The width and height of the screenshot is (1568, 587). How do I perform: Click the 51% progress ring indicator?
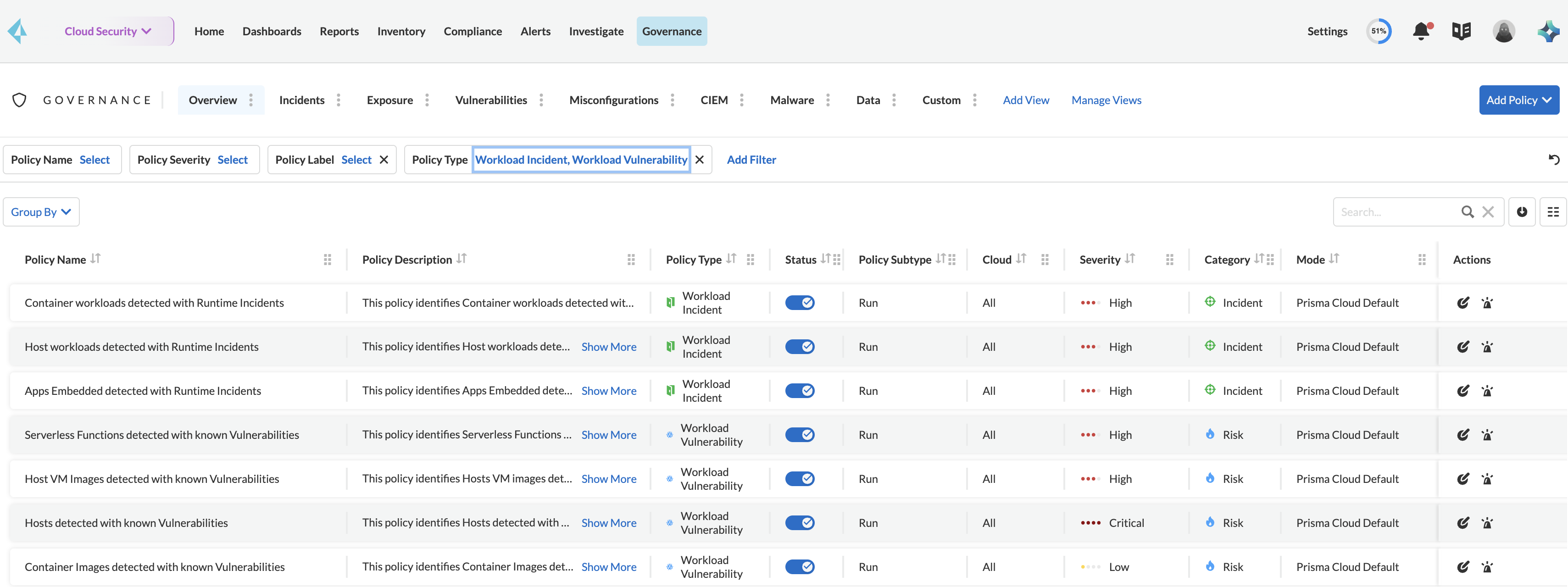(1379, 31)
